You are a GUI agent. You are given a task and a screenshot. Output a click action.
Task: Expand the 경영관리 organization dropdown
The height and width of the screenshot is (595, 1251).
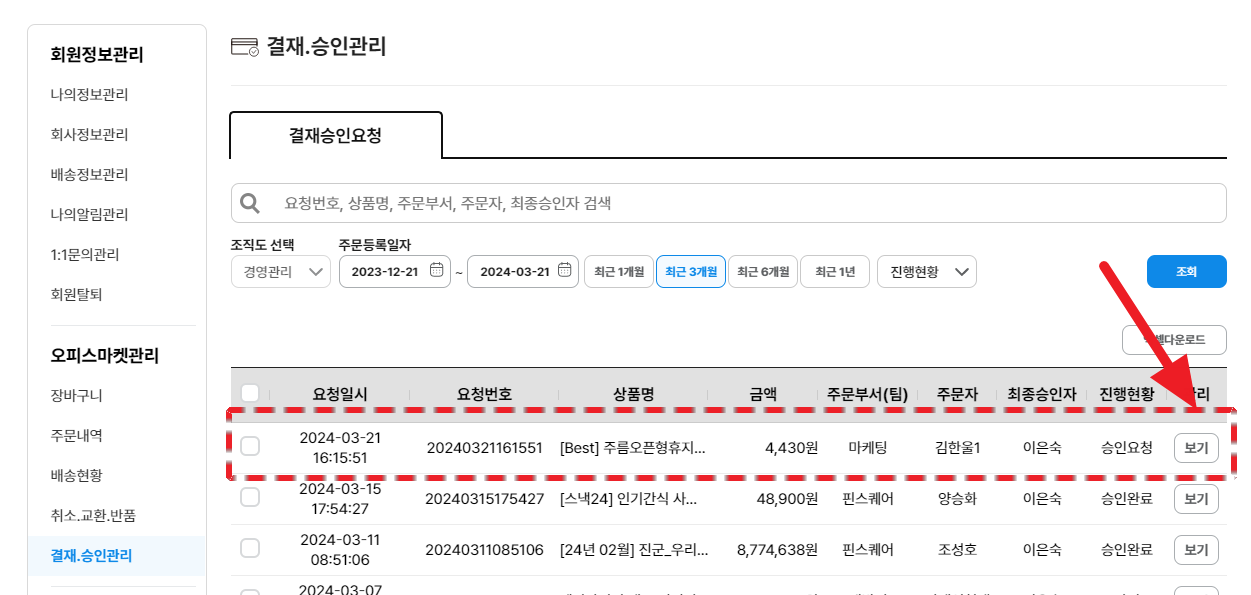[x=280, y=272]
